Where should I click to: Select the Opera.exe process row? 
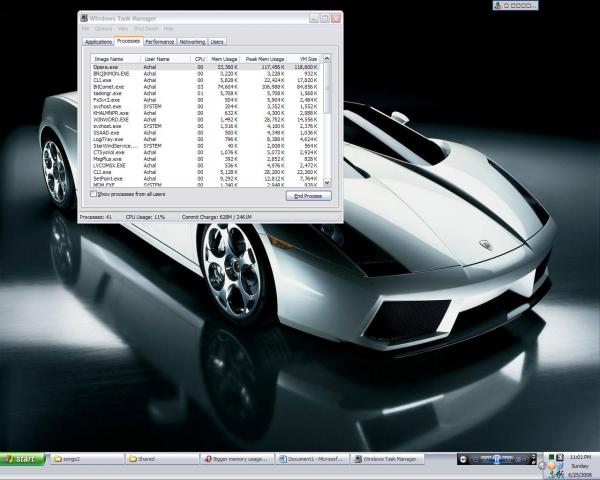[x=207, y=67]
